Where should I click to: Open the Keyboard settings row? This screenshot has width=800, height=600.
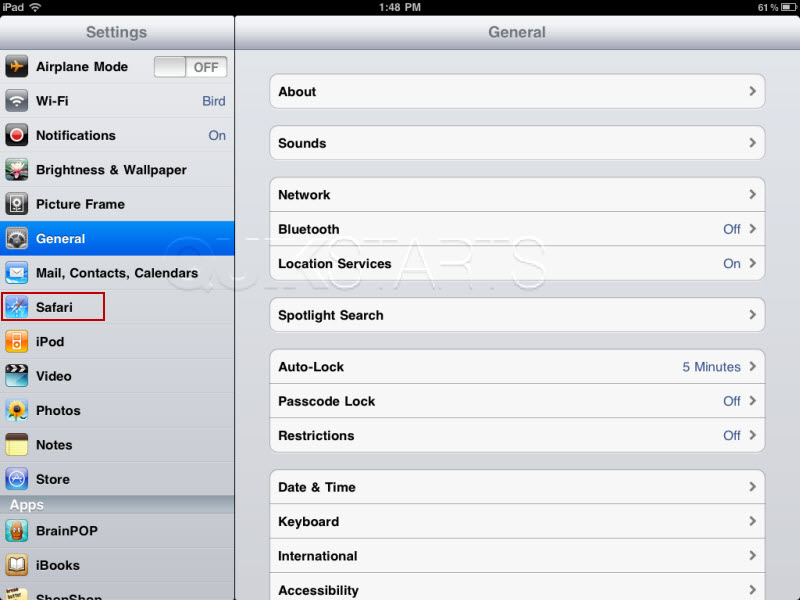click(x=517, y=521)
